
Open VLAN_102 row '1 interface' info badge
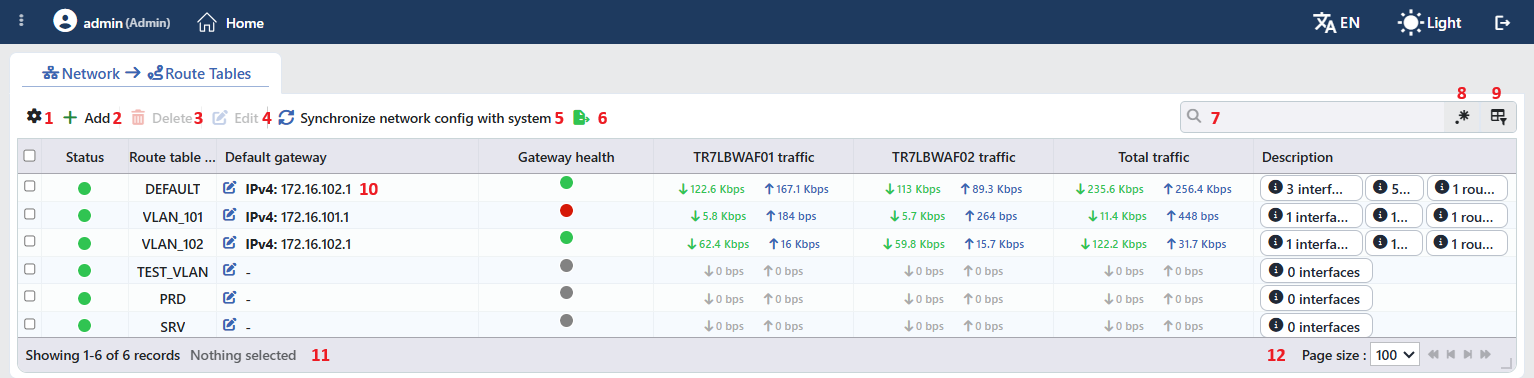[1312, 243]
